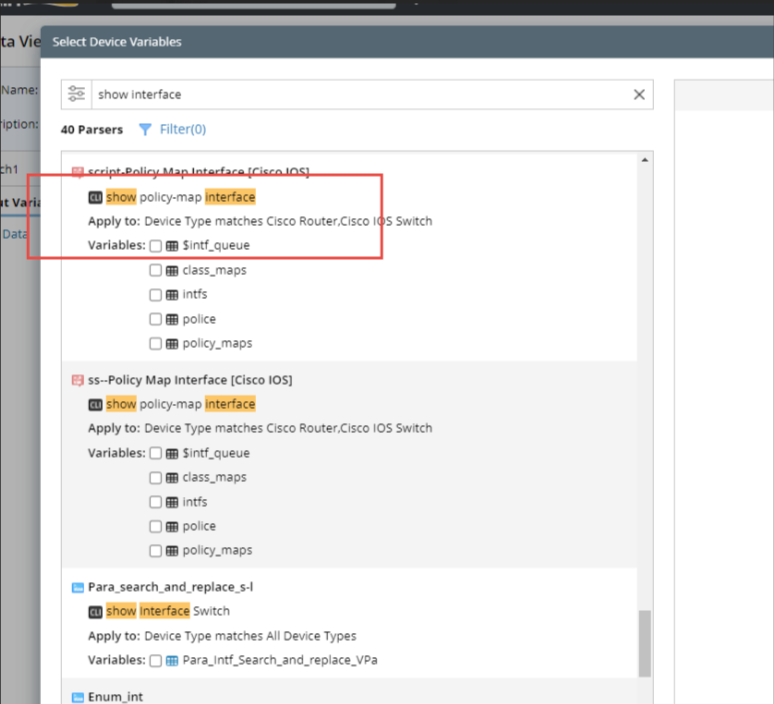Select the ss--Policy Map Interface [Cisco IOS] parser

pos(189,380)
